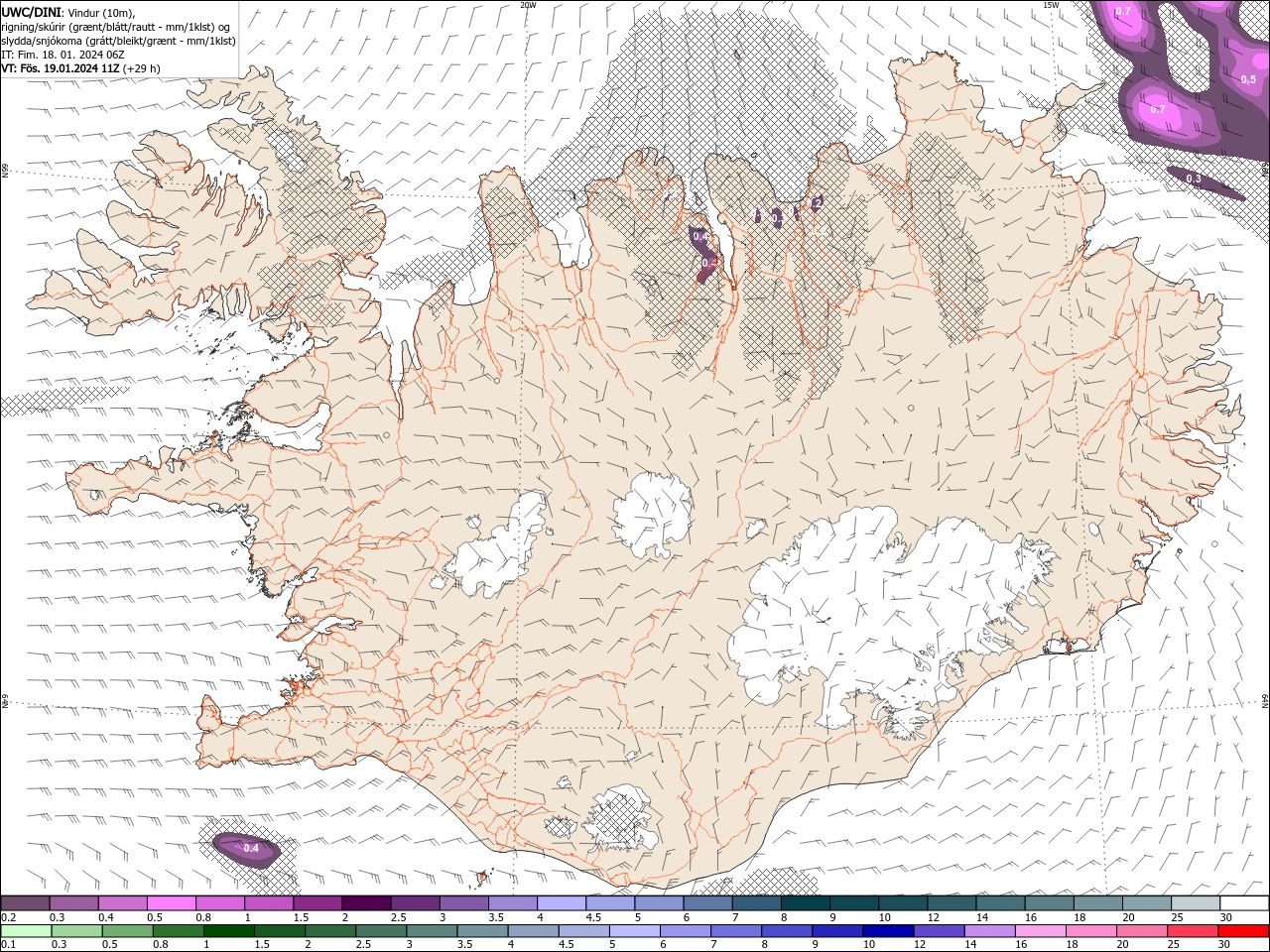
Task: Click the '9.5' precipitation label in the top right corner
Action: pyautogui.click(x=1248, y=79)
